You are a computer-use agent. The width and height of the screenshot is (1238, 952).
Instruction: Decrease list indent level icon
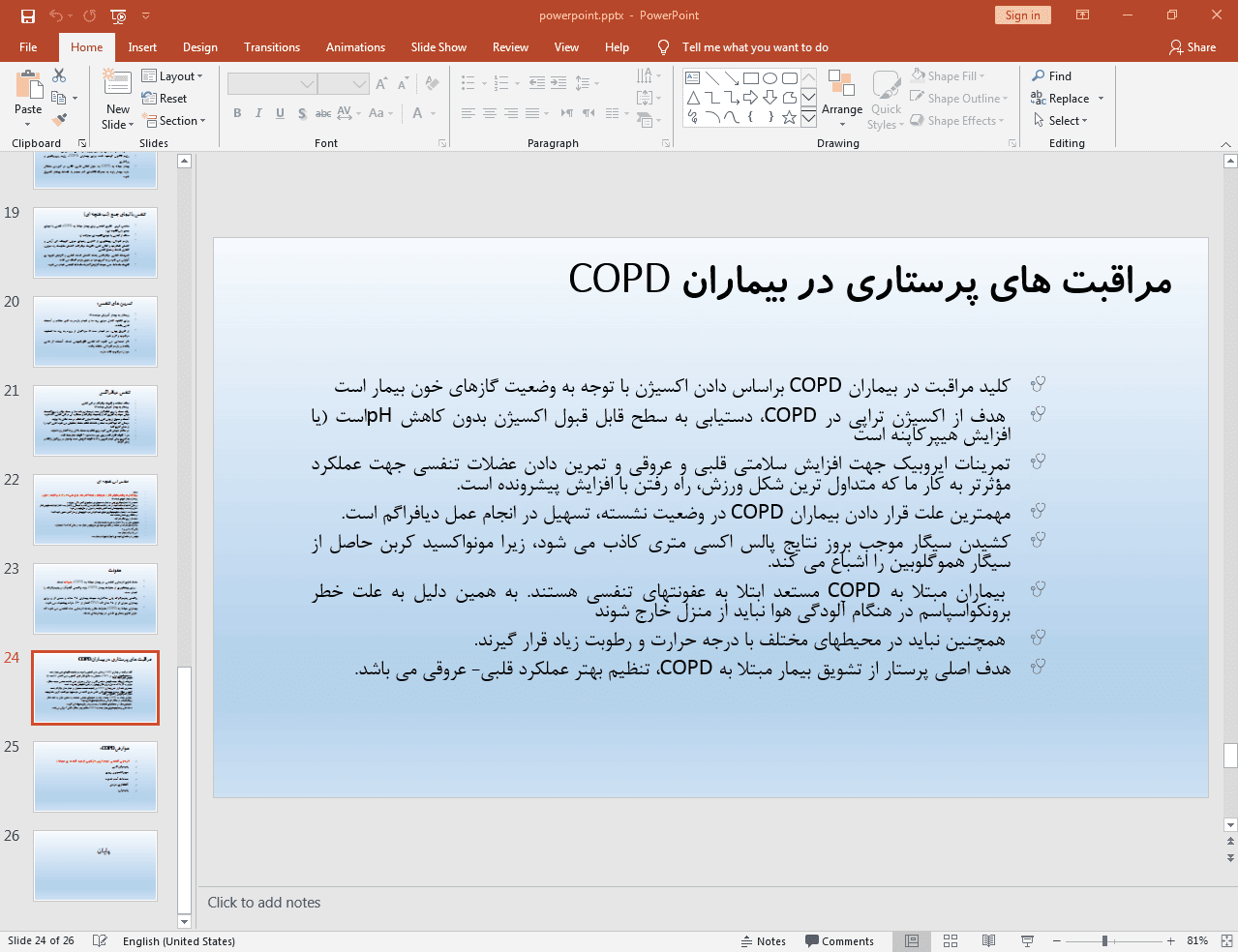(x=536, y=83)
